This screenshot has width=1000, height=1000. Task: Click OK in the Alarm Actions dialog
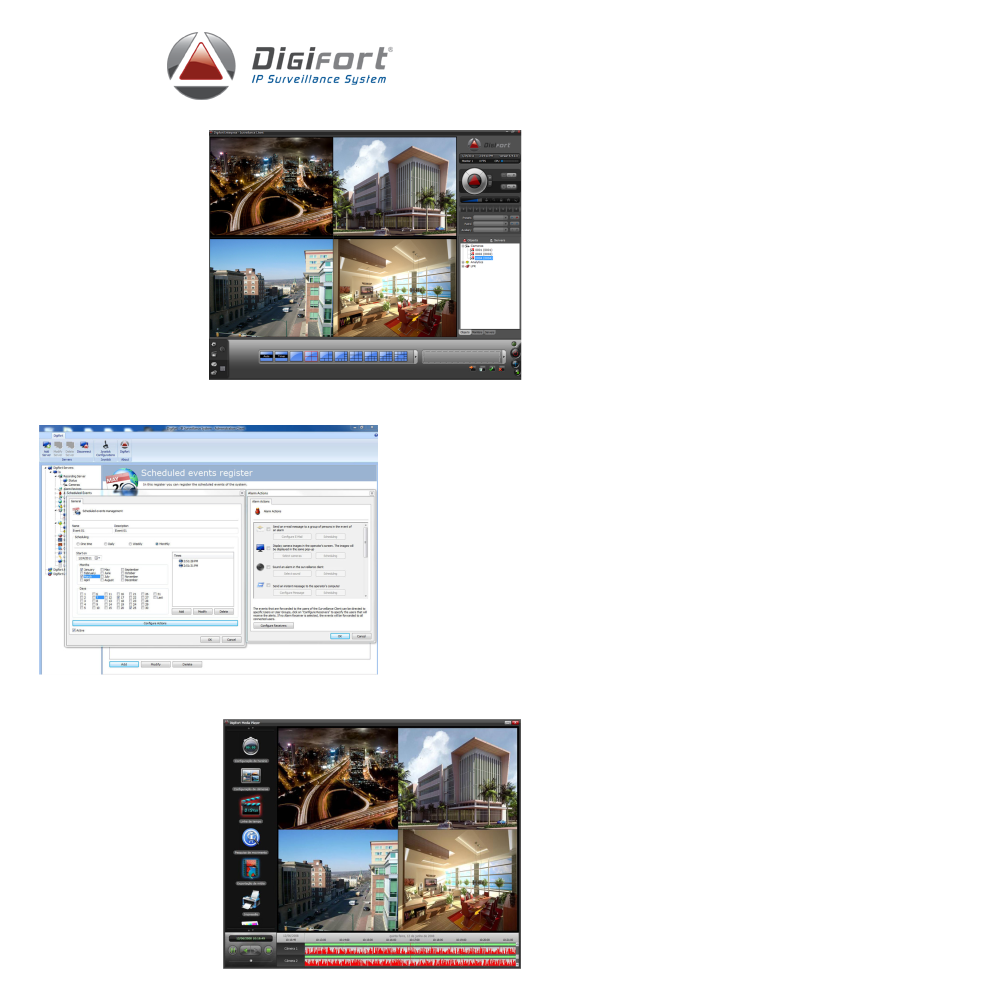click(x=340, y=636)
